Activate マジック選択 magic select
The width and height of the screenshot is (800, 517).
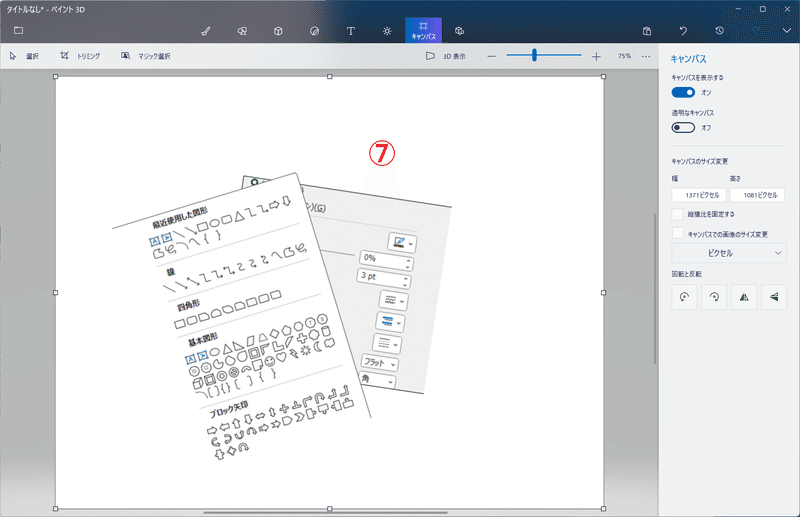point(145,56)
